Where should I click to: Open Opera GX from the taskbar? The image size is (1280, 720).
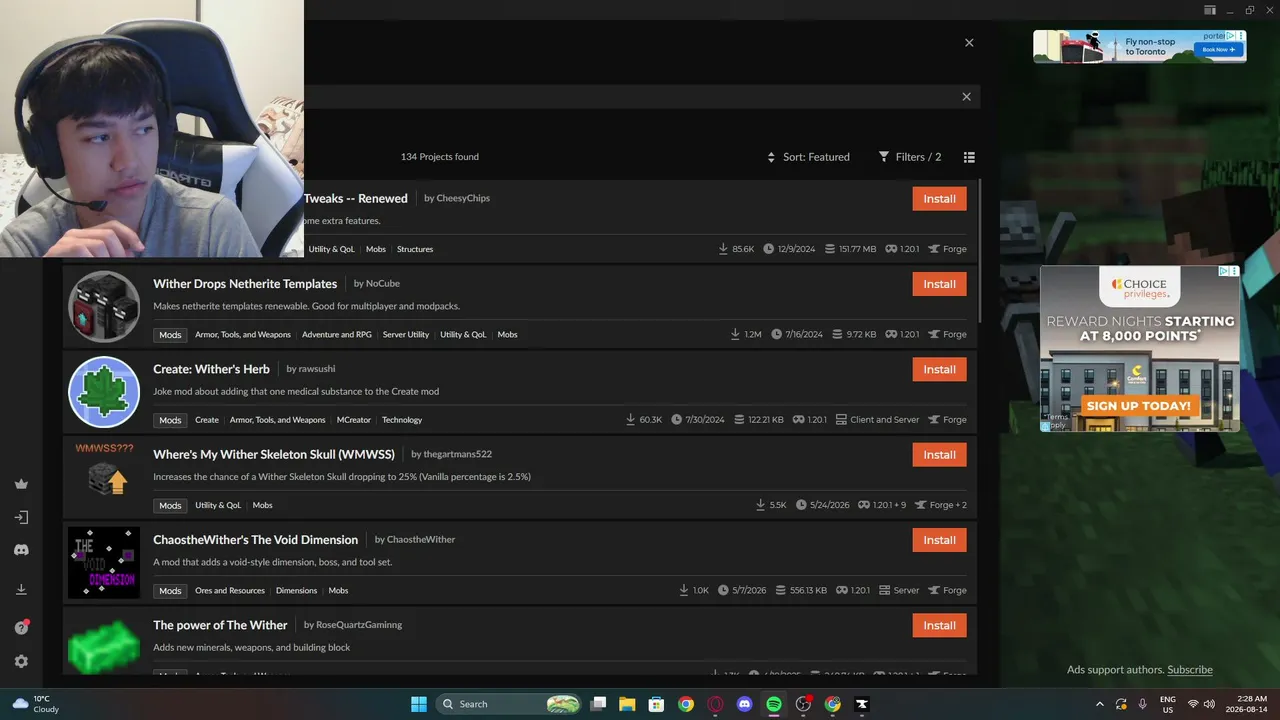[715, 704]
